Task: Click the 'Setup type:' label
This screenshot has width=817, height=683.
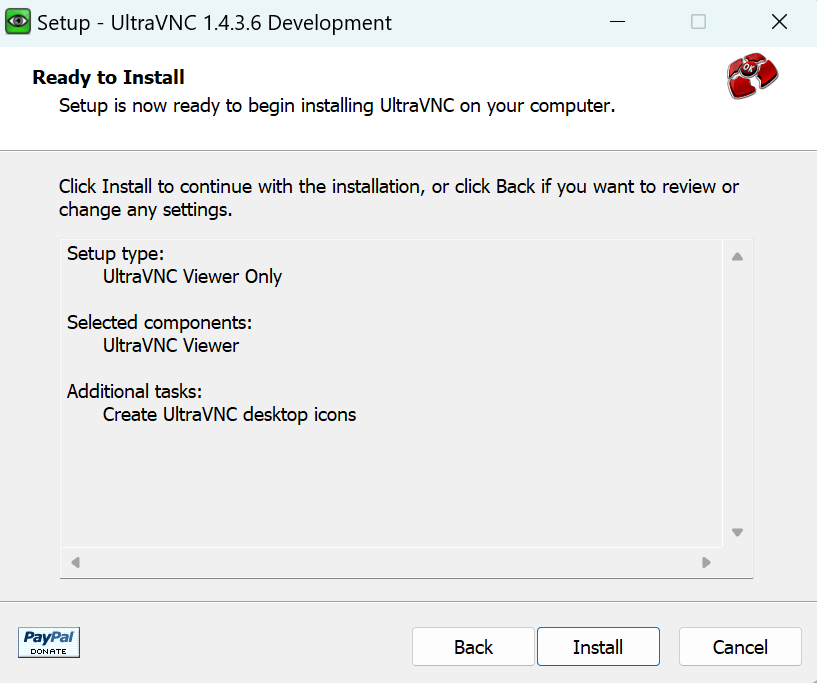Action: (116, 253)
